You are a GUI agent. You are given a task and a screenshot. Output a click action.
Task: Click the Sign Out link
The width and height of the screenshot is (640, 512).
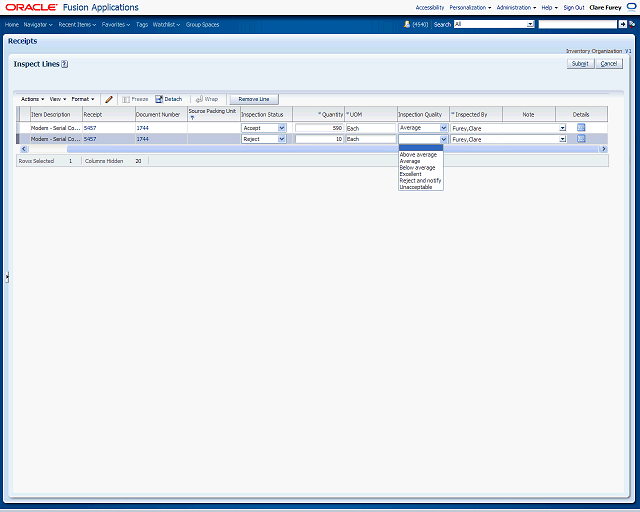pos(573,7)
